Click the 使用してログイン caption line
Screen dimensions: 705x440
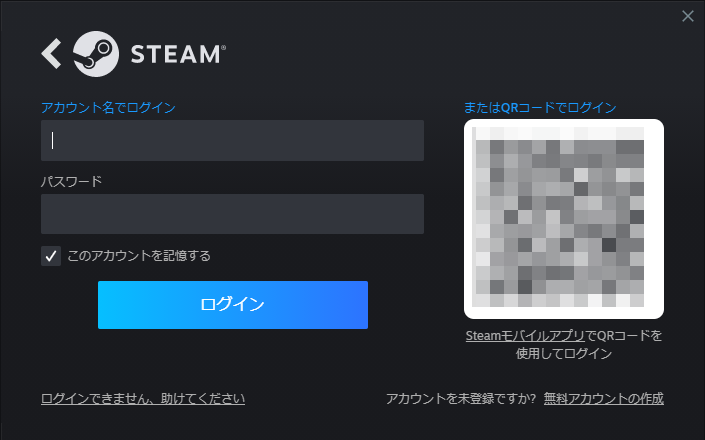[x=564, y=354]
